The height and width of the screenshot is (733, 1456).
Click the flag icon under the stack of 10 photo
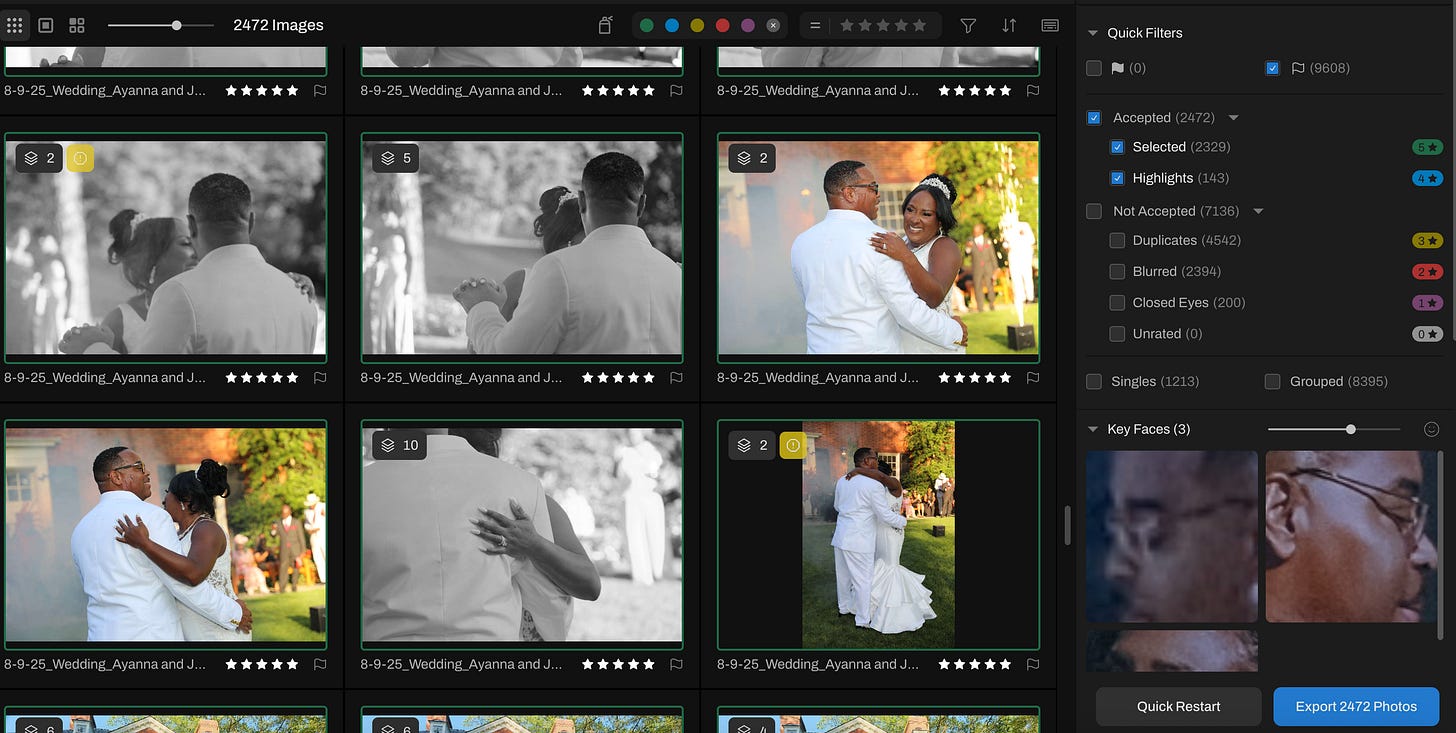(x=676, y=664)
